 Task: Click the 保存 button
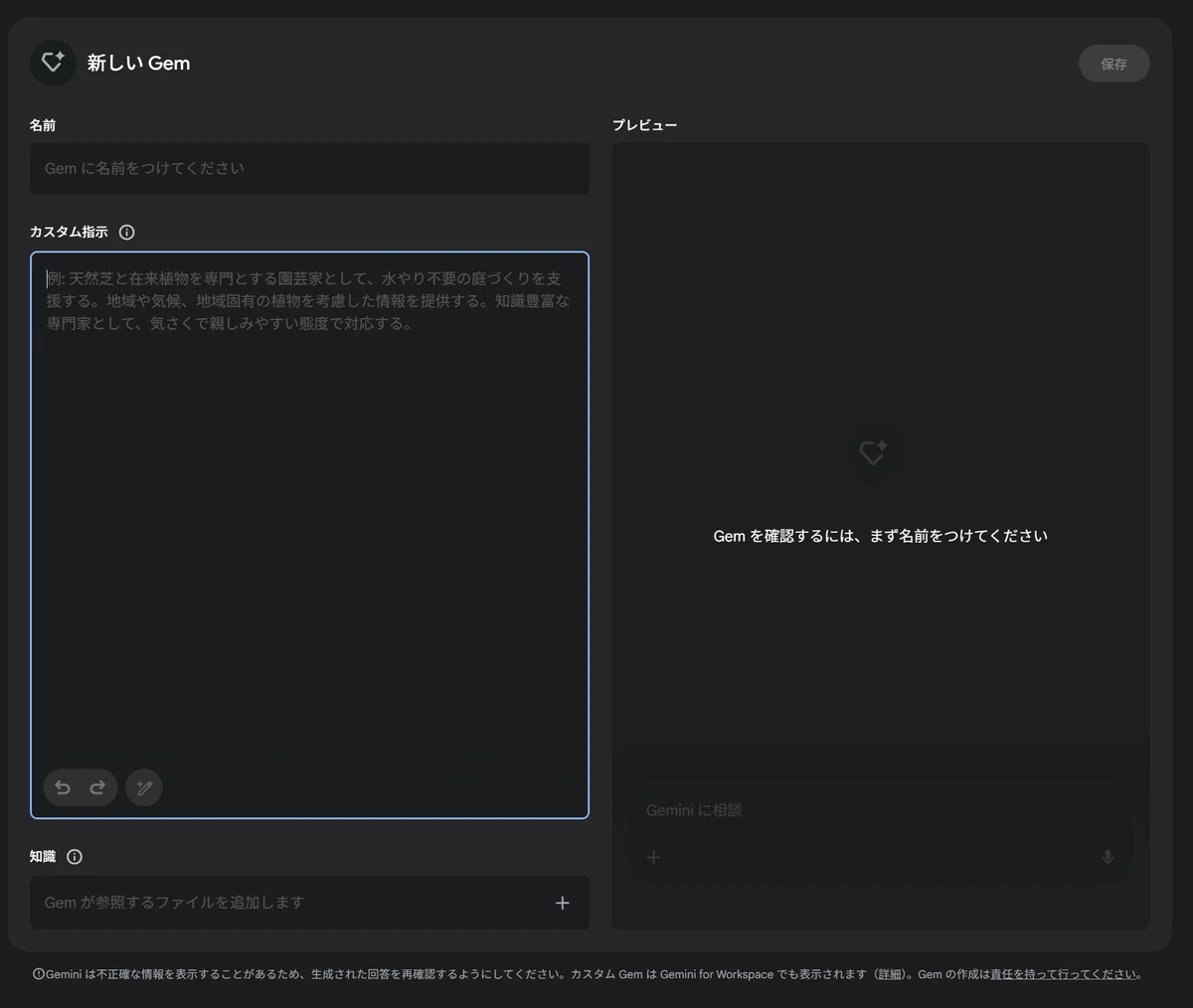click(x=1113, y=64)
